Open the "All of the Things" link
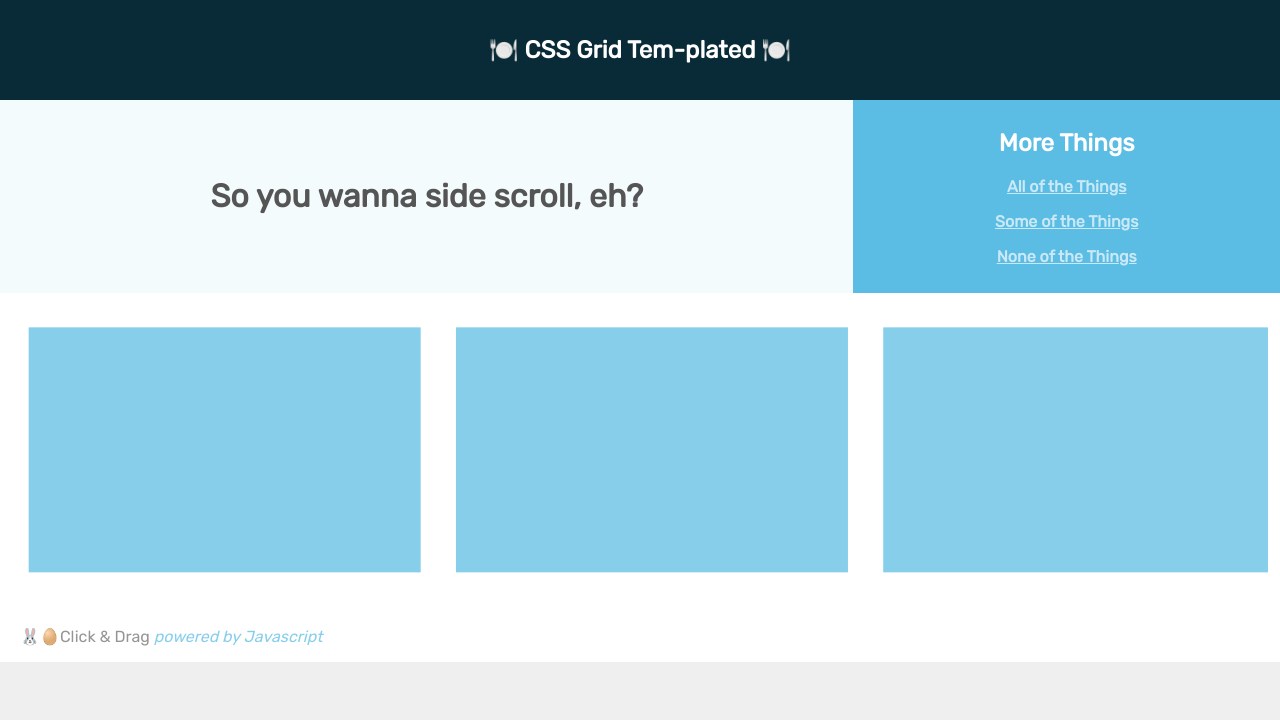Screen dimensions: 1280x720 click(1066, 187)
